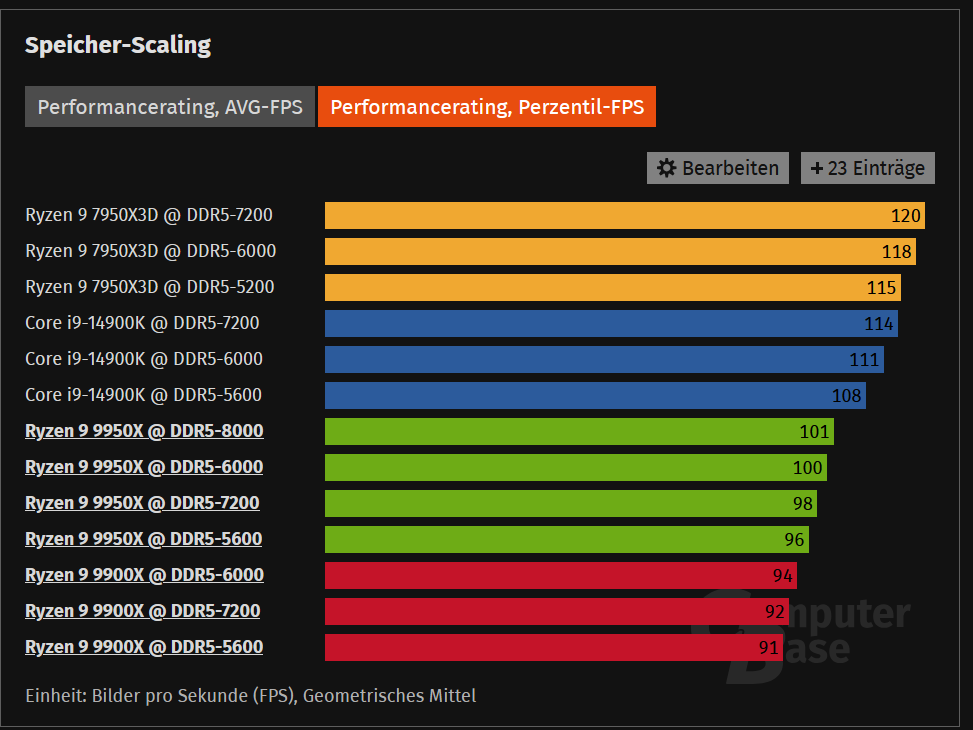Select the green bar with value 100

tap(576, 467)
